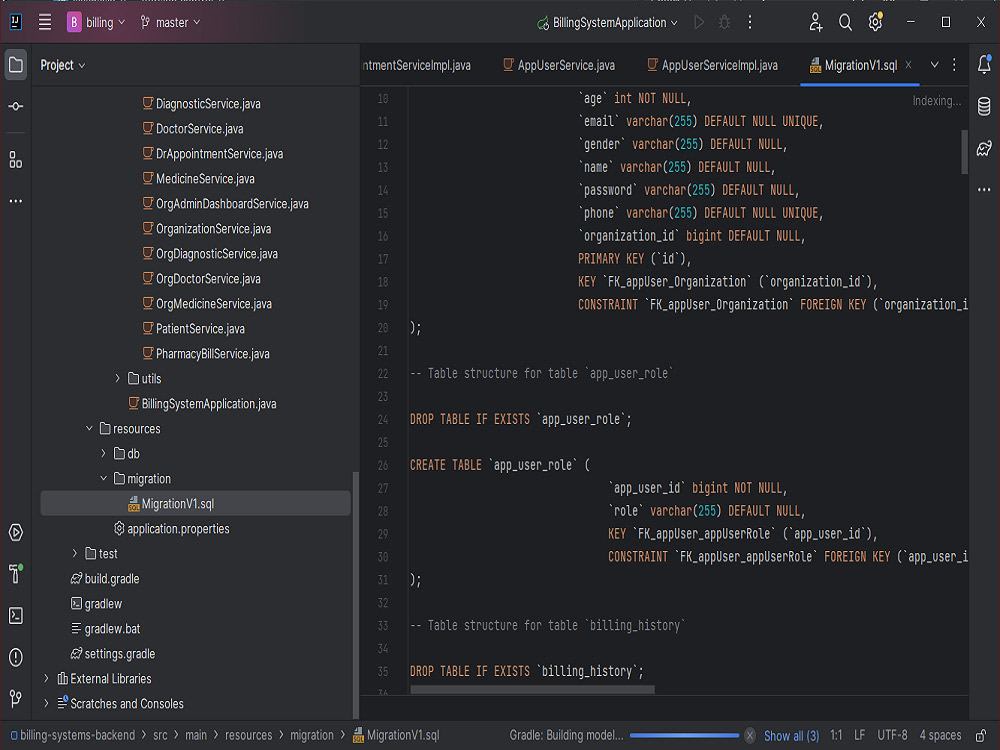Click the Search Everywhere magnifier icon
Image resolution: width=1000 pixels, height=750 pixels.
845,22
